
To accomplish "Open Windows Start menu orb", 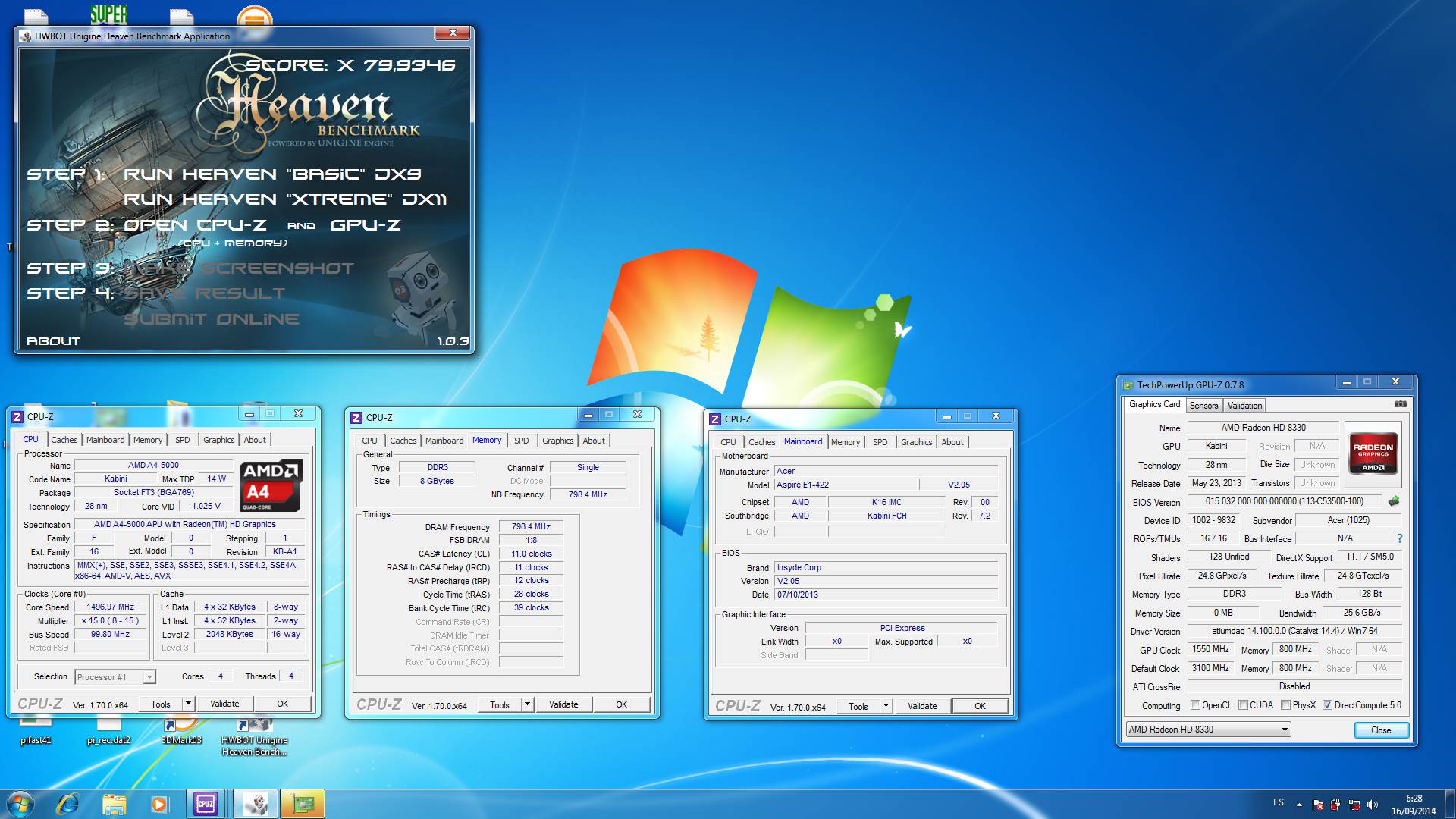I will click(20, 804).
